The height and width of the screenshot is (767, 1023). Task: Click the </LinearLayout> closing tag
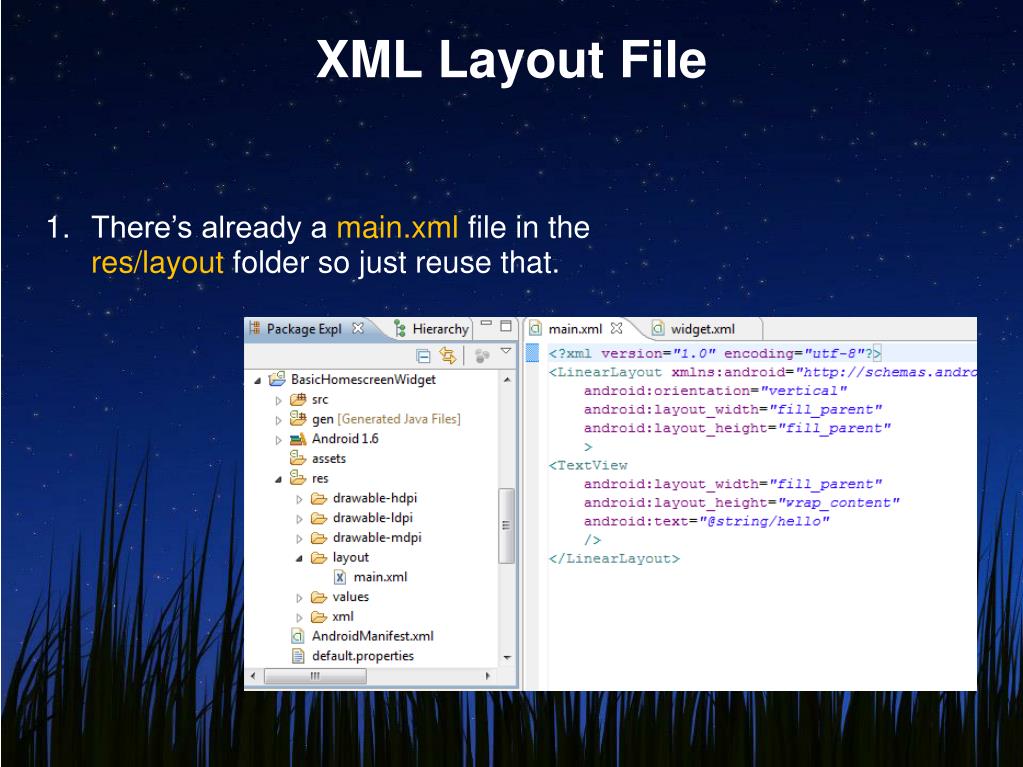615,559
